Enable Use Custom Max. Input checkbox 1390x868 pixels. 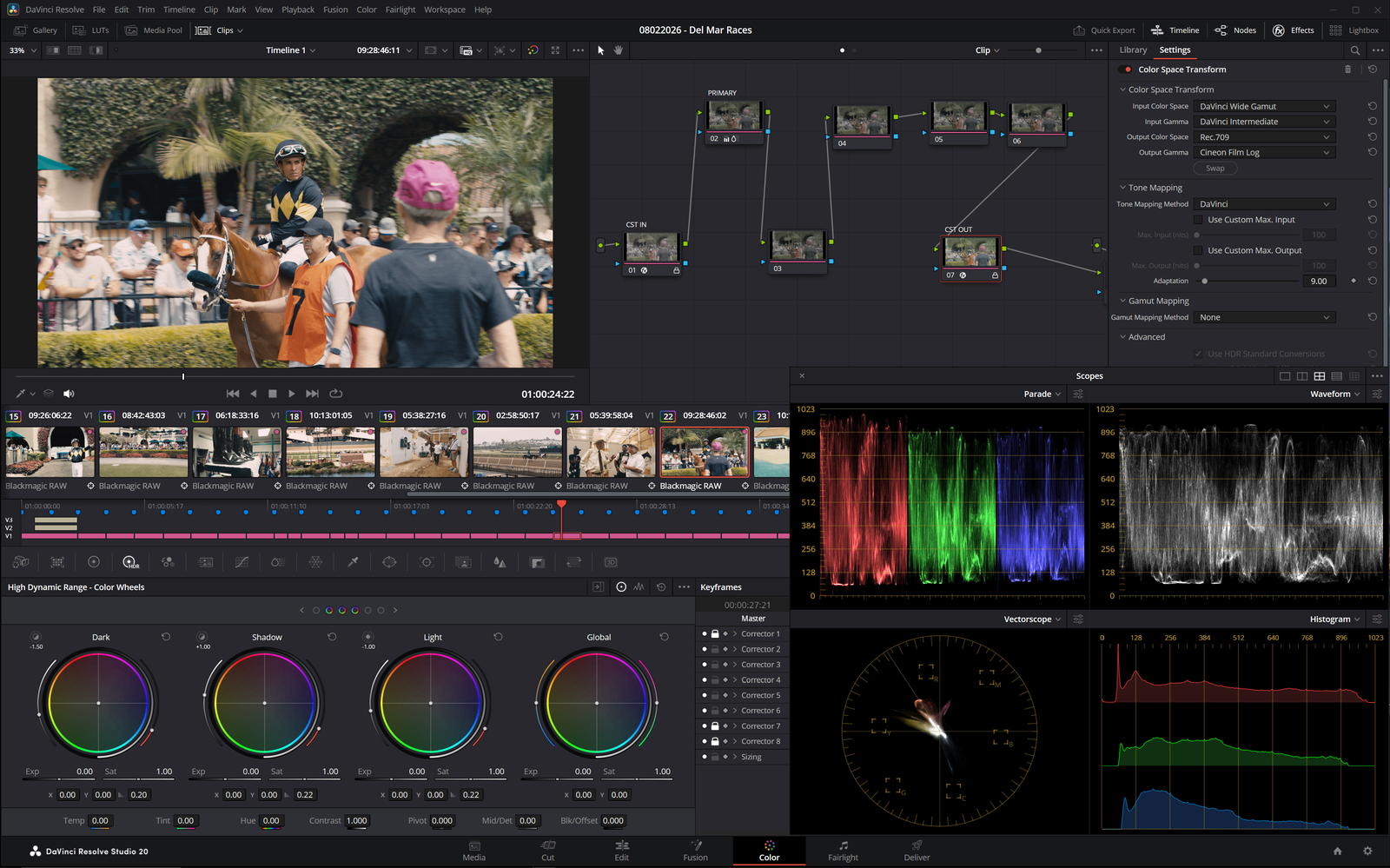coord(1198,220)
